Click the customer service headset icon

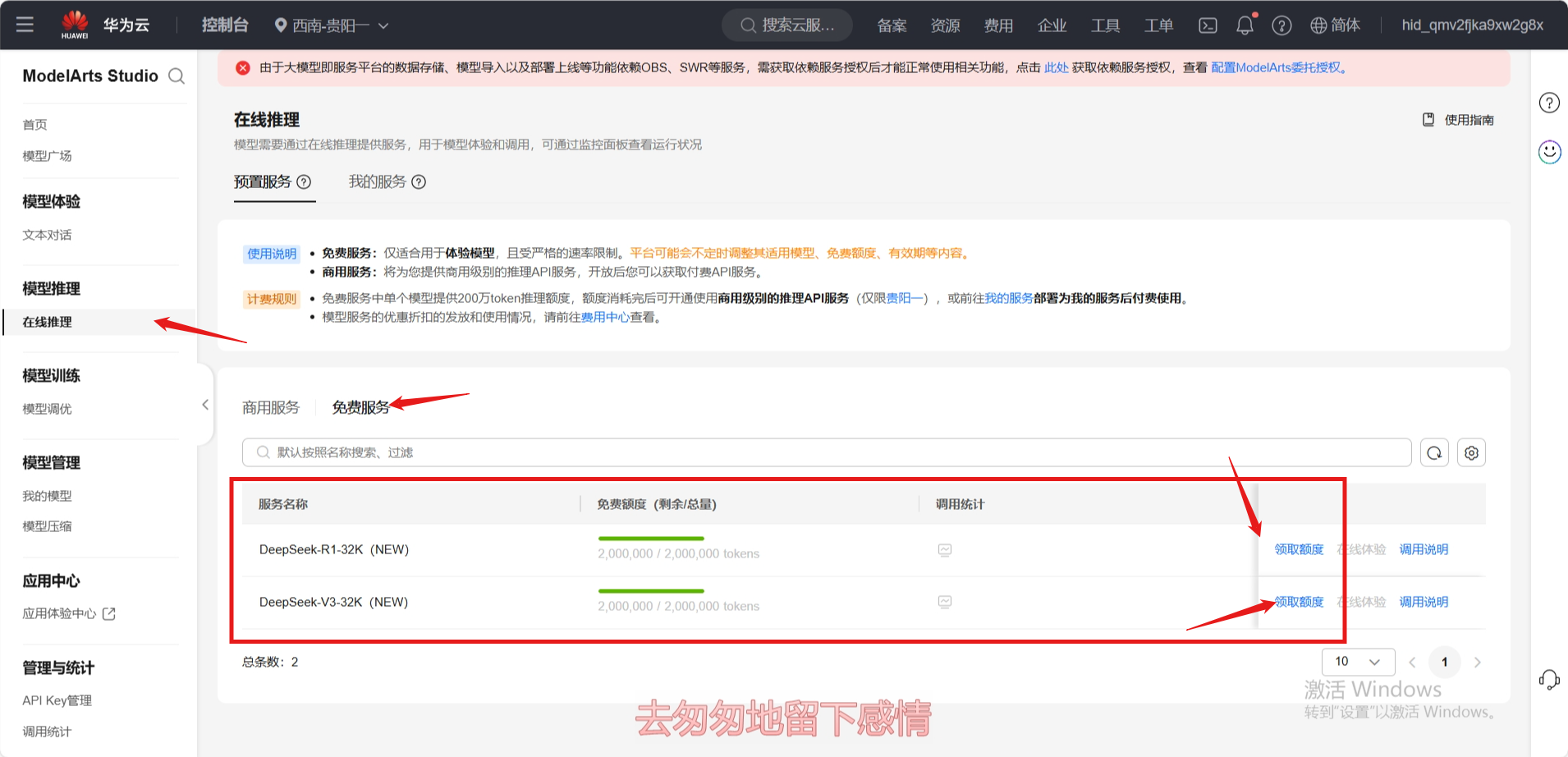pyautogui.click(x=1549, y=680)
